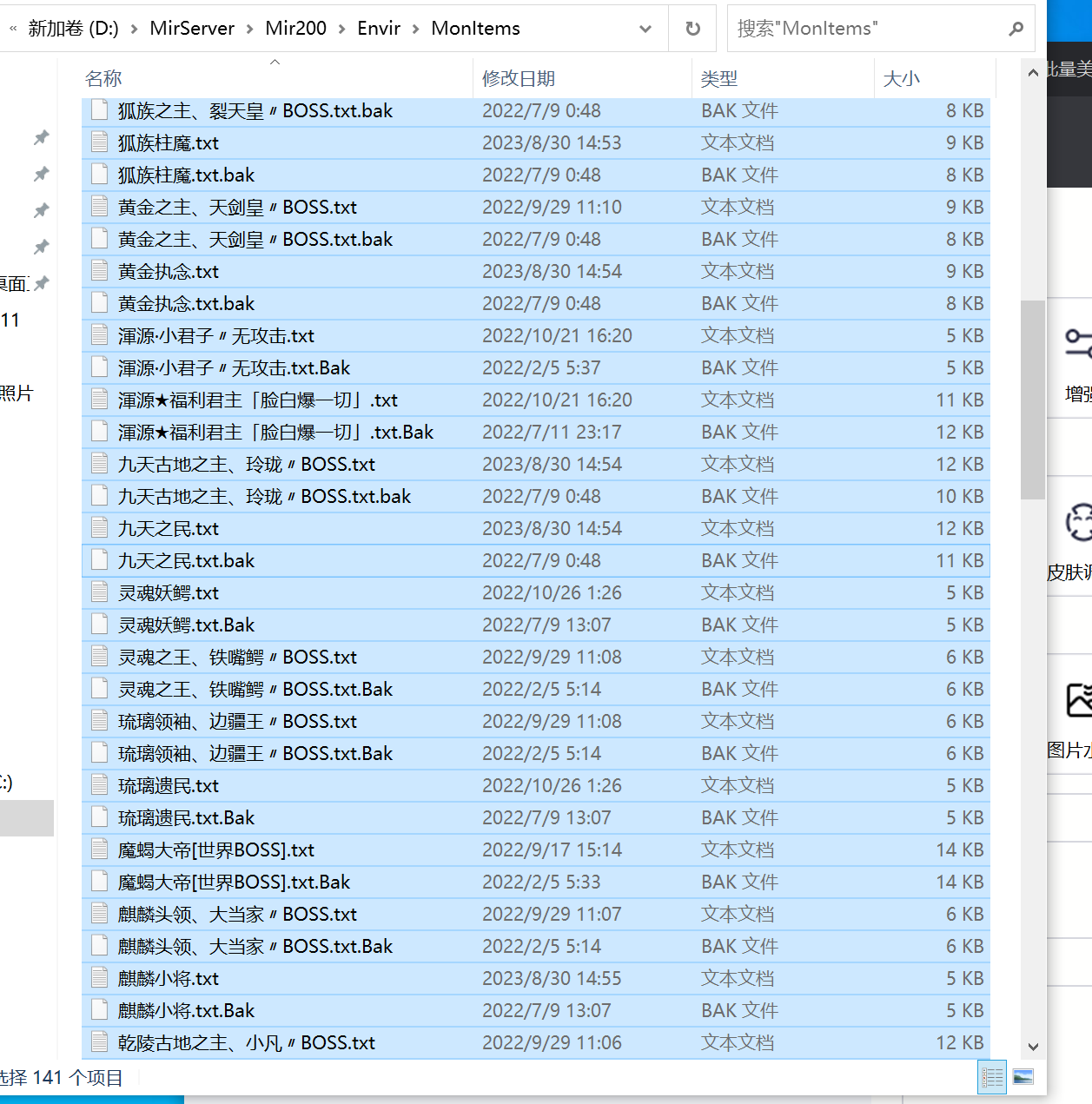
Task: Click the 皮肤 icon in the background window
Action: tap(1078, 522)
